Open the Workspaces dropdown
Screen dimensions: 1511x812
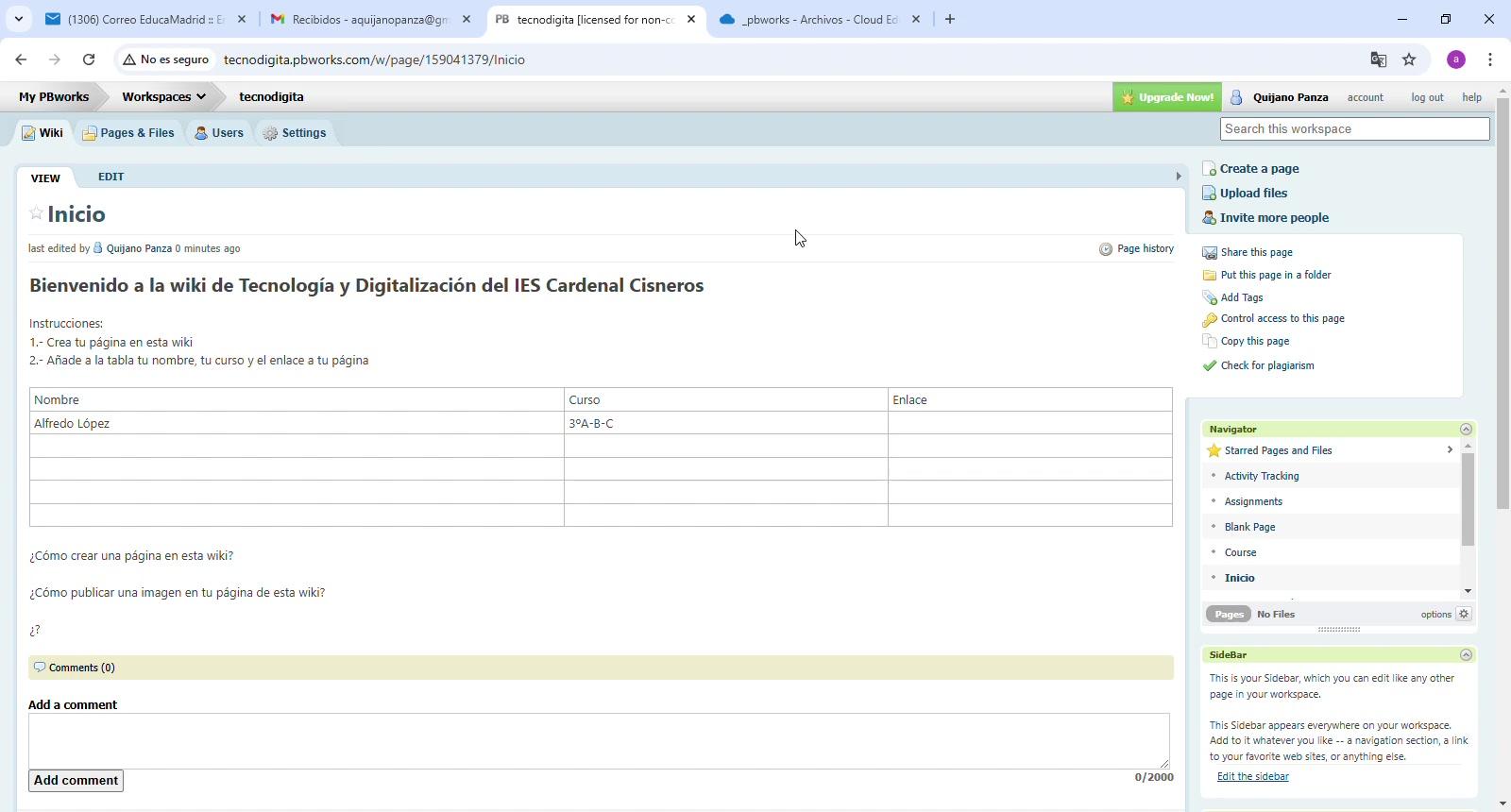(x=163, y=97)
